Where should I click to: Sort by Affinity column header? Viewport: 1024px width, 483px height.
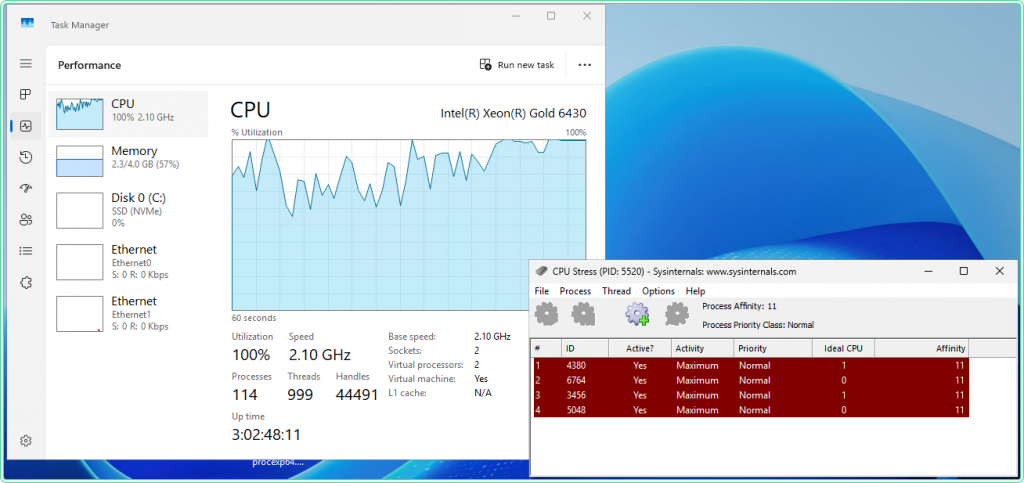tap(921, 349)
